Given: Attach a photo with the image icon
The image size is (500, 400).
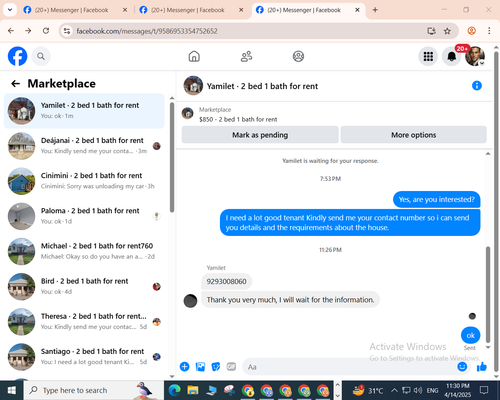Looking at the screenshot, I should [x=200, y=367].
